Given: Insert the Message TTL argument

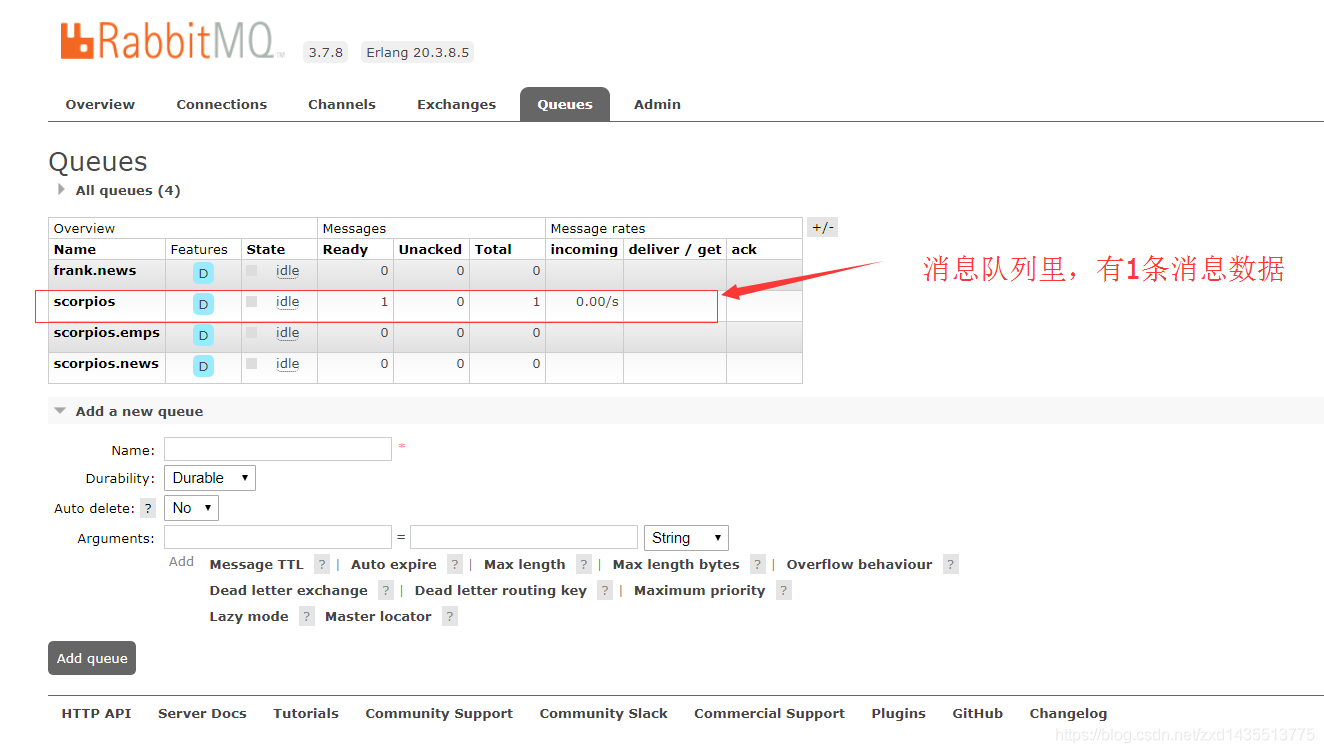Looking at the screenshot, I should [x=256, y=564].
